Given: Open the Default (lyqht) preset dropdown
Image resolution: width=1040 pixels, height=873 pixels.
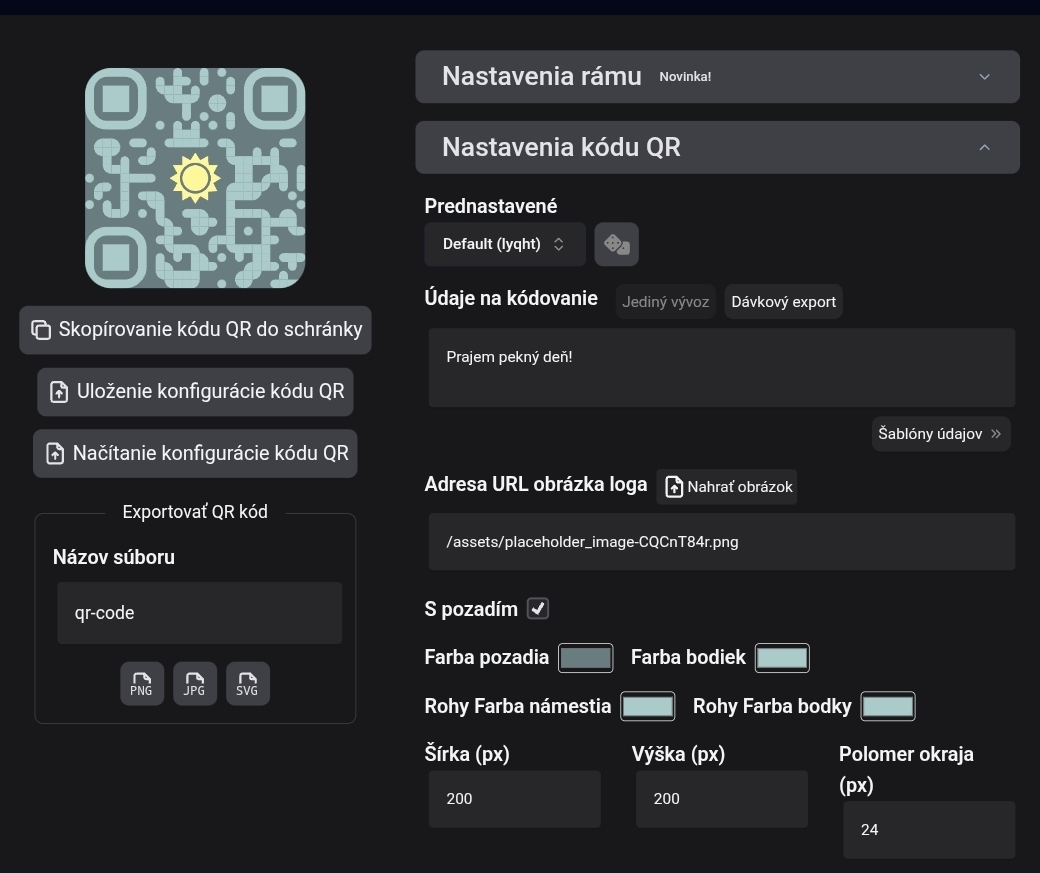Looking at the screenshot, I should click(x=504, y=244).
